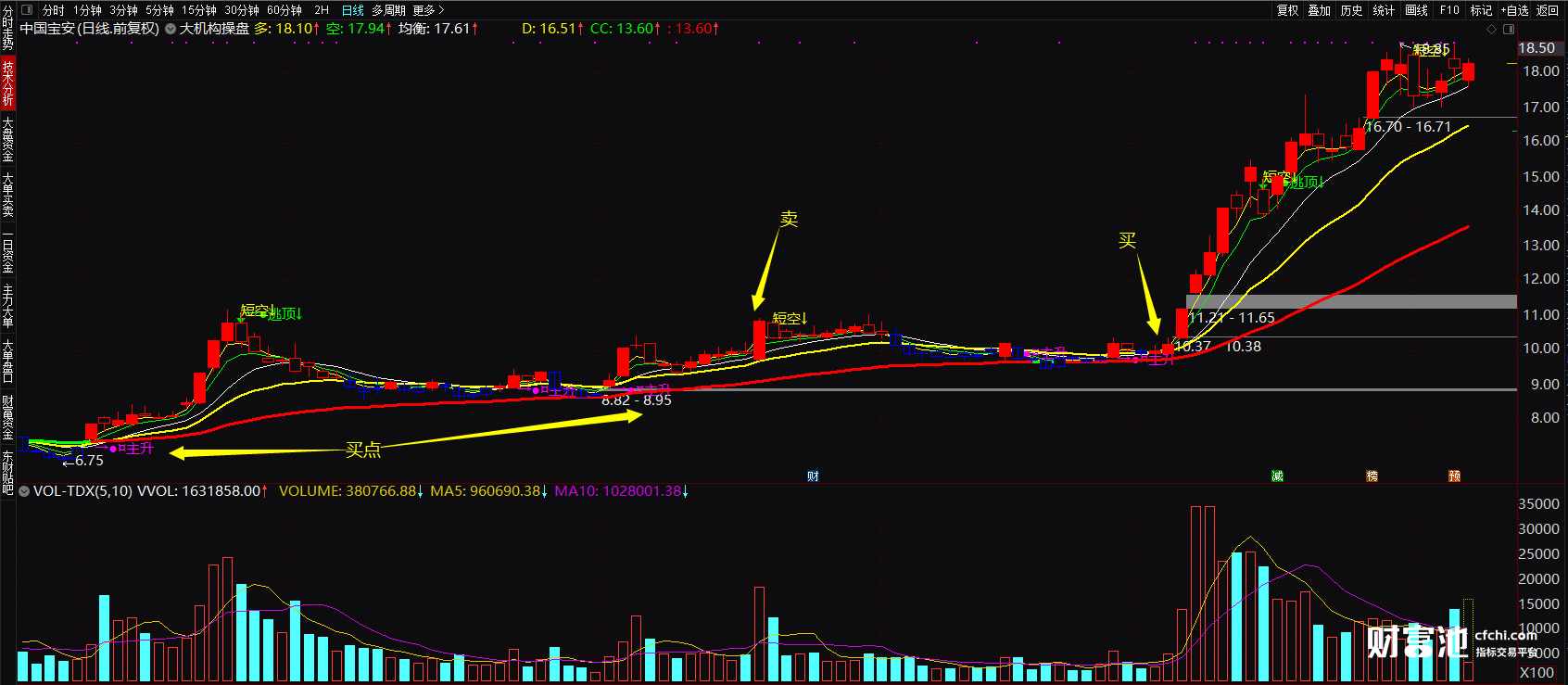
Task: Open the 历史 history button
Action: pyautogui.click(x=1351, y=10)
